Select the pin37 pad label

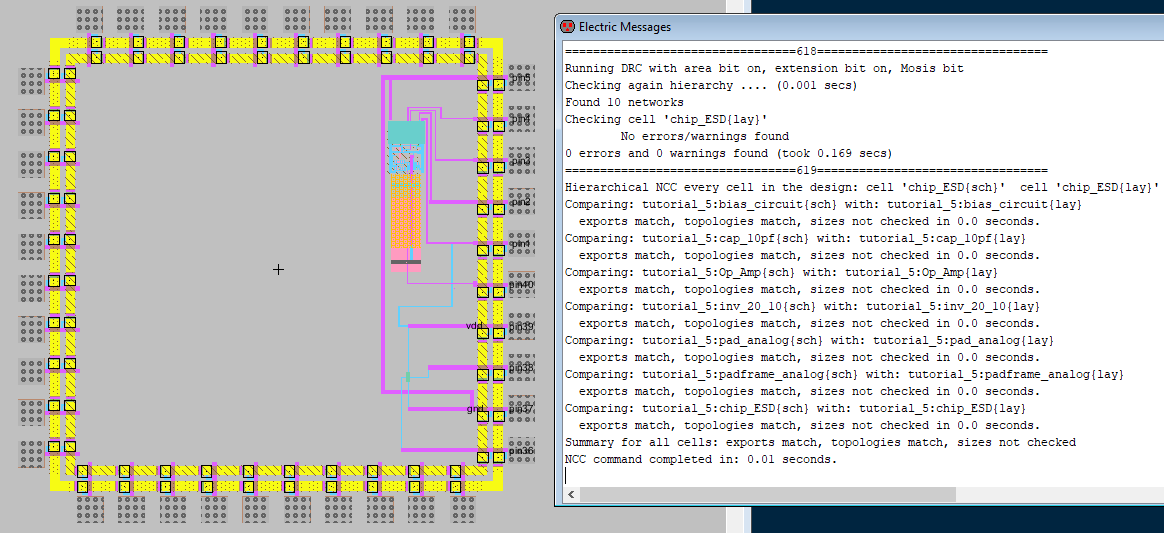coord(521,410)
